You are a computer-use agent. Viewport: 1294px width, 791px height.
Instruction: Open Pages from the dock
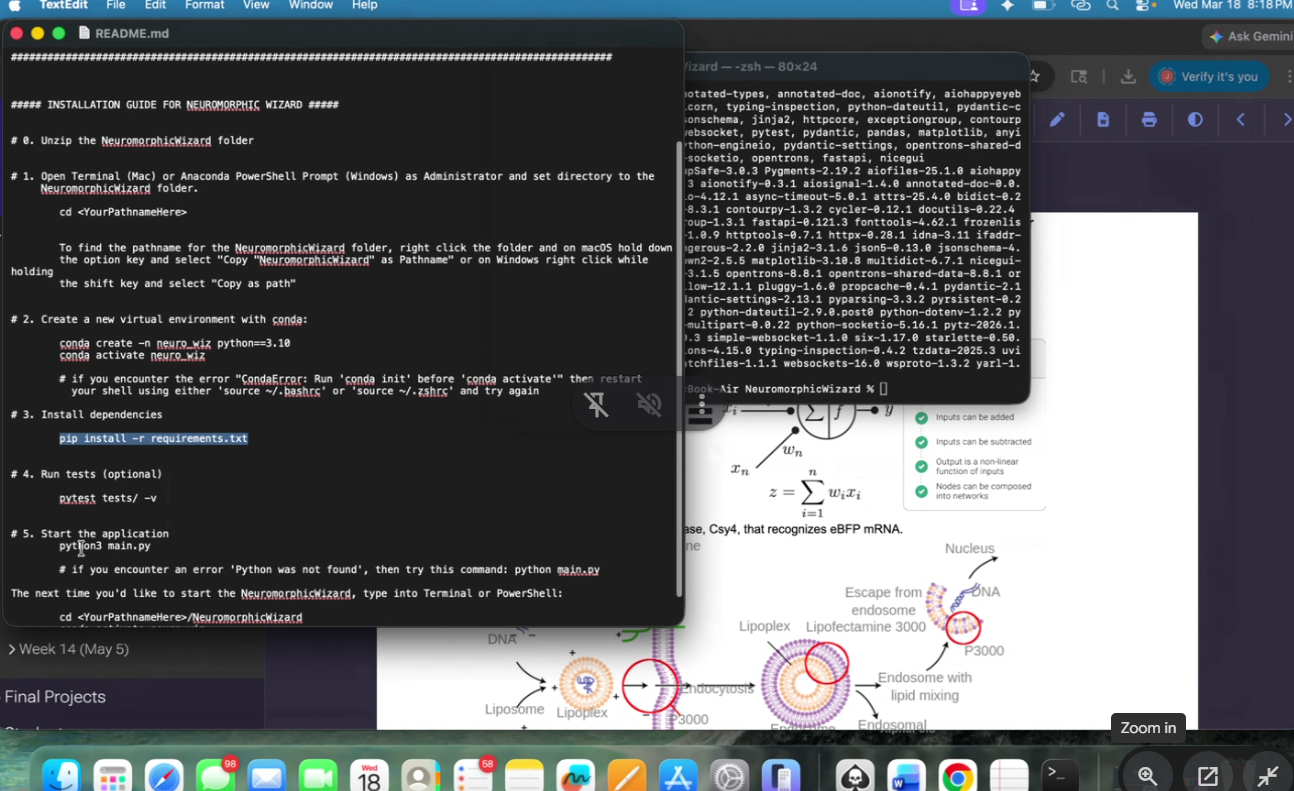point(626,776)
